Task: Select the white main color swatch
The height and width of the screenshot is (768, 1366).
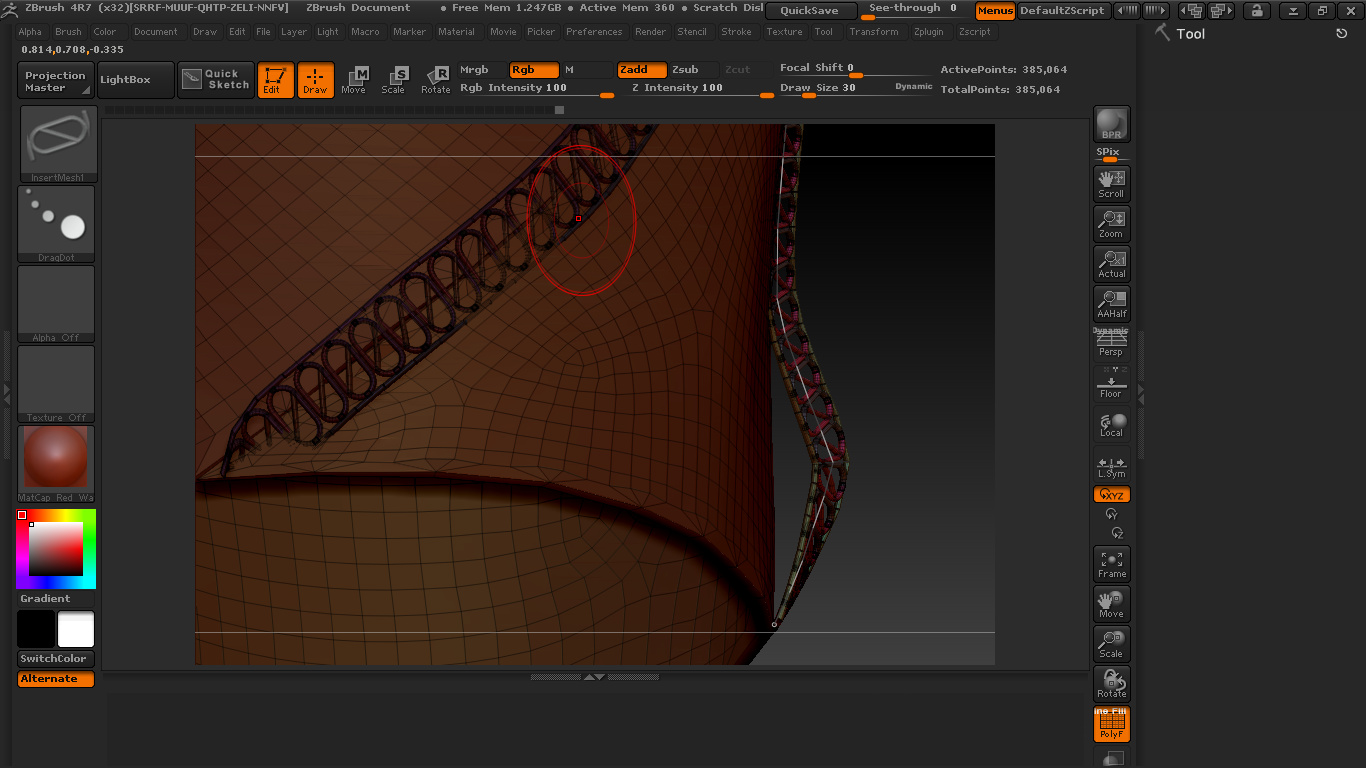Action: pos(76,629)
